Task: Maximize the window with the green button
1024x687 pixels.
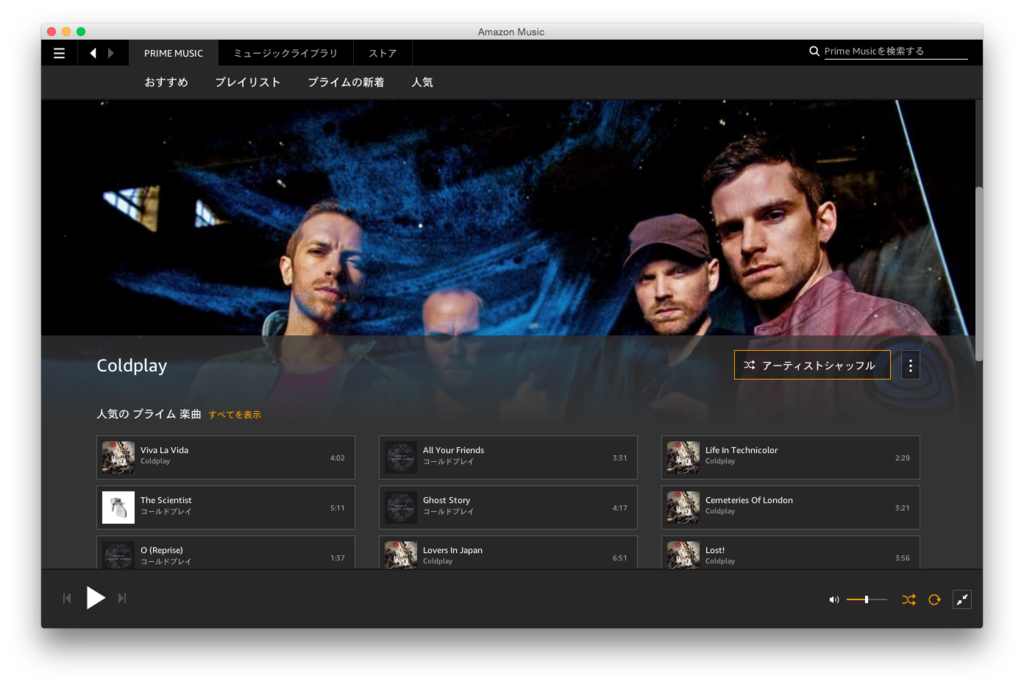Action: [x=81, y=31]
